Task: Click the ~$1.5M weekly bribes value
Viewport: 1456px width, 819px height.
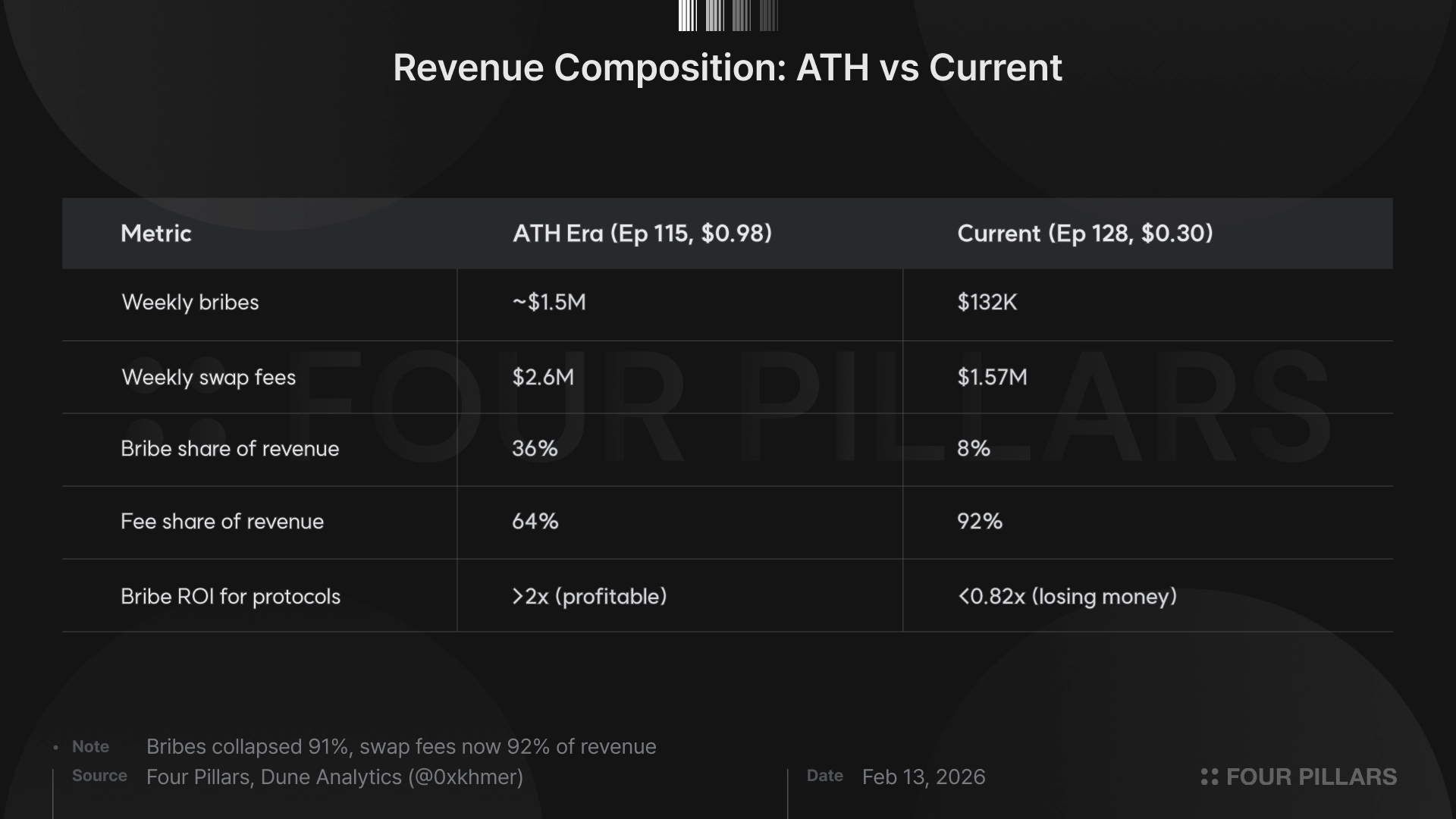Action: [x=549, y=303]
